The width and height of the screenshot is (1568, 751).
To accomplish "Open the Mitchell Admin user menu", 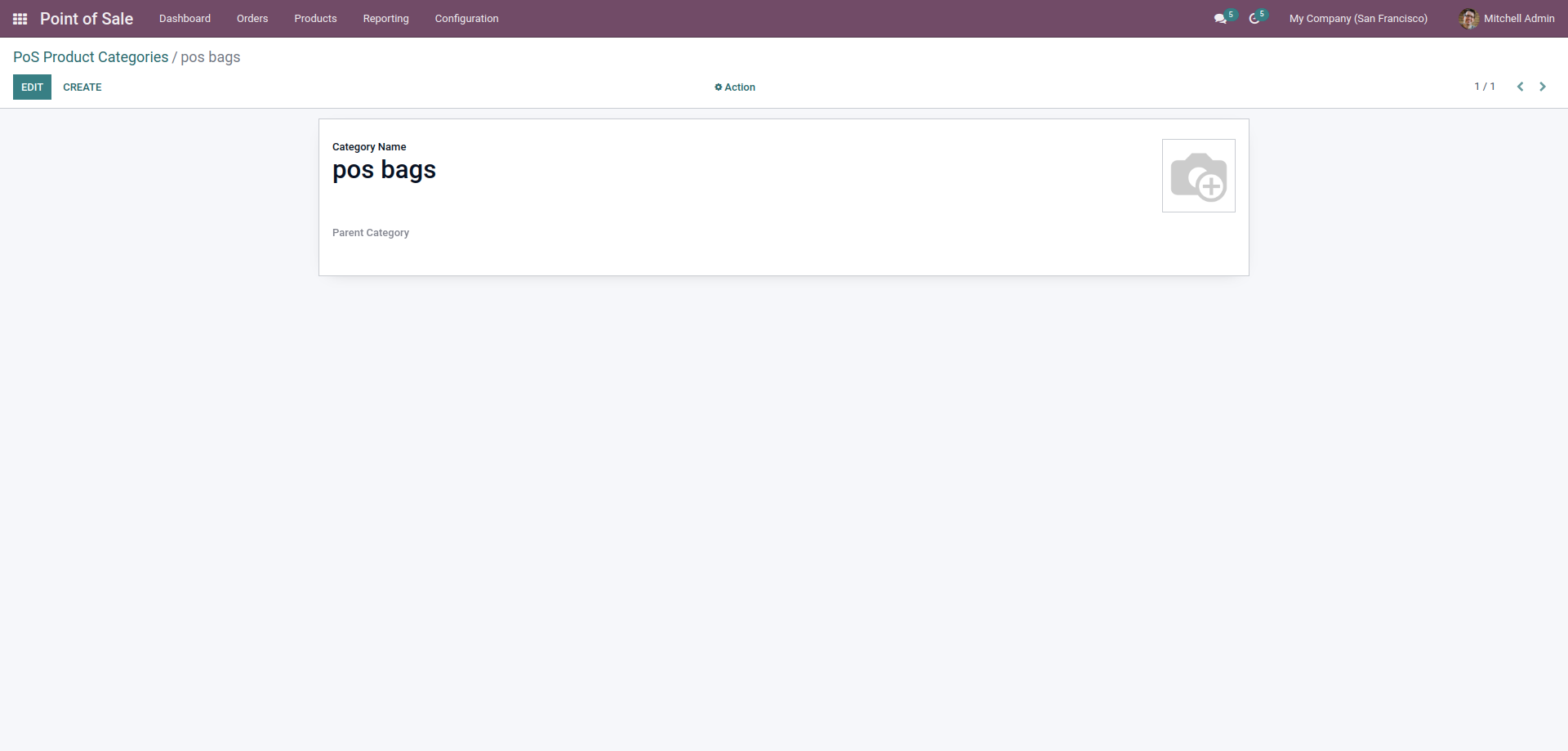I will pos(1507,19).
